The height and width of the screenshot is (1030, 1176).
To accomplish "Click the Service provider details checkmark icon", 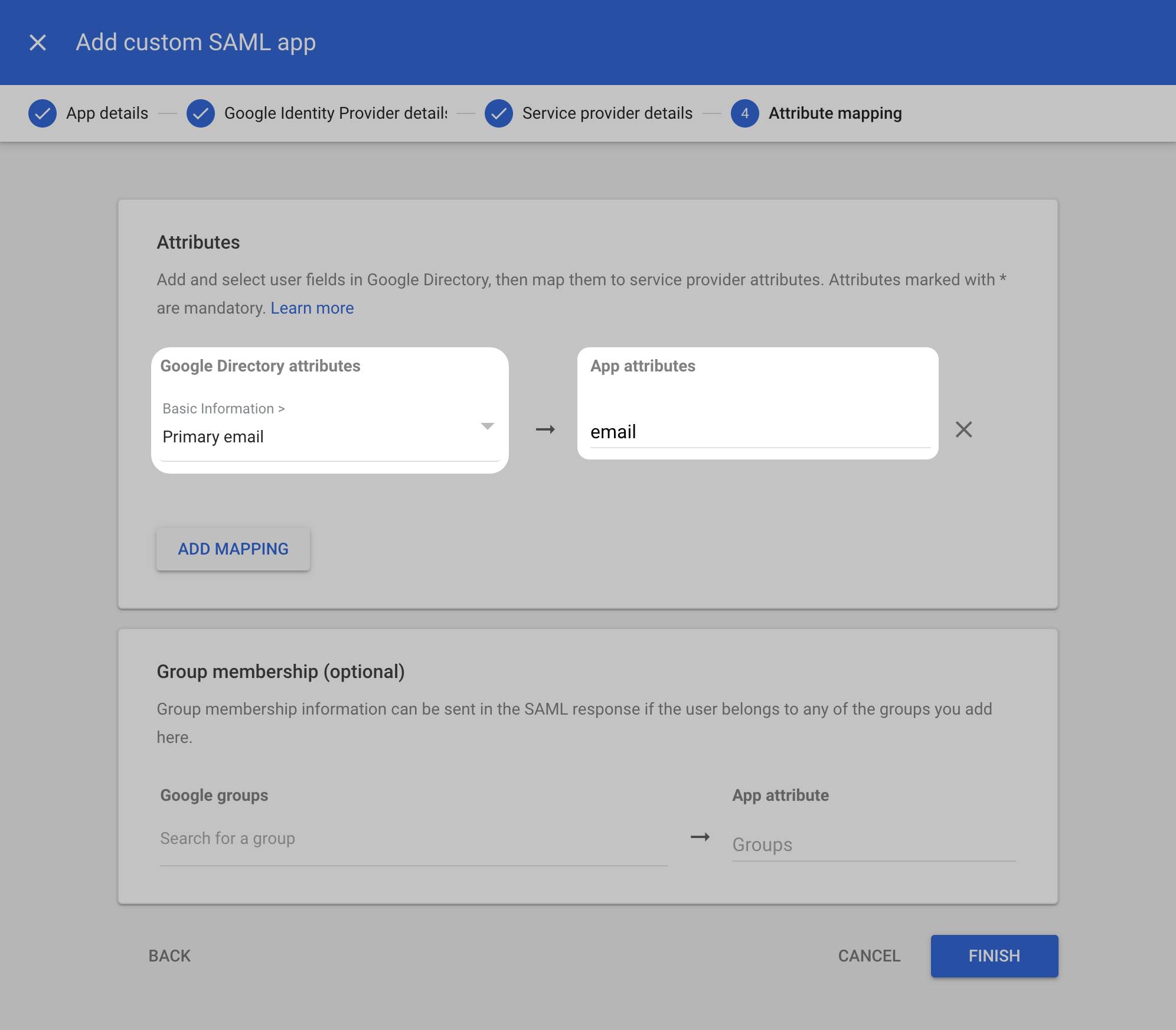I will 499,113.
